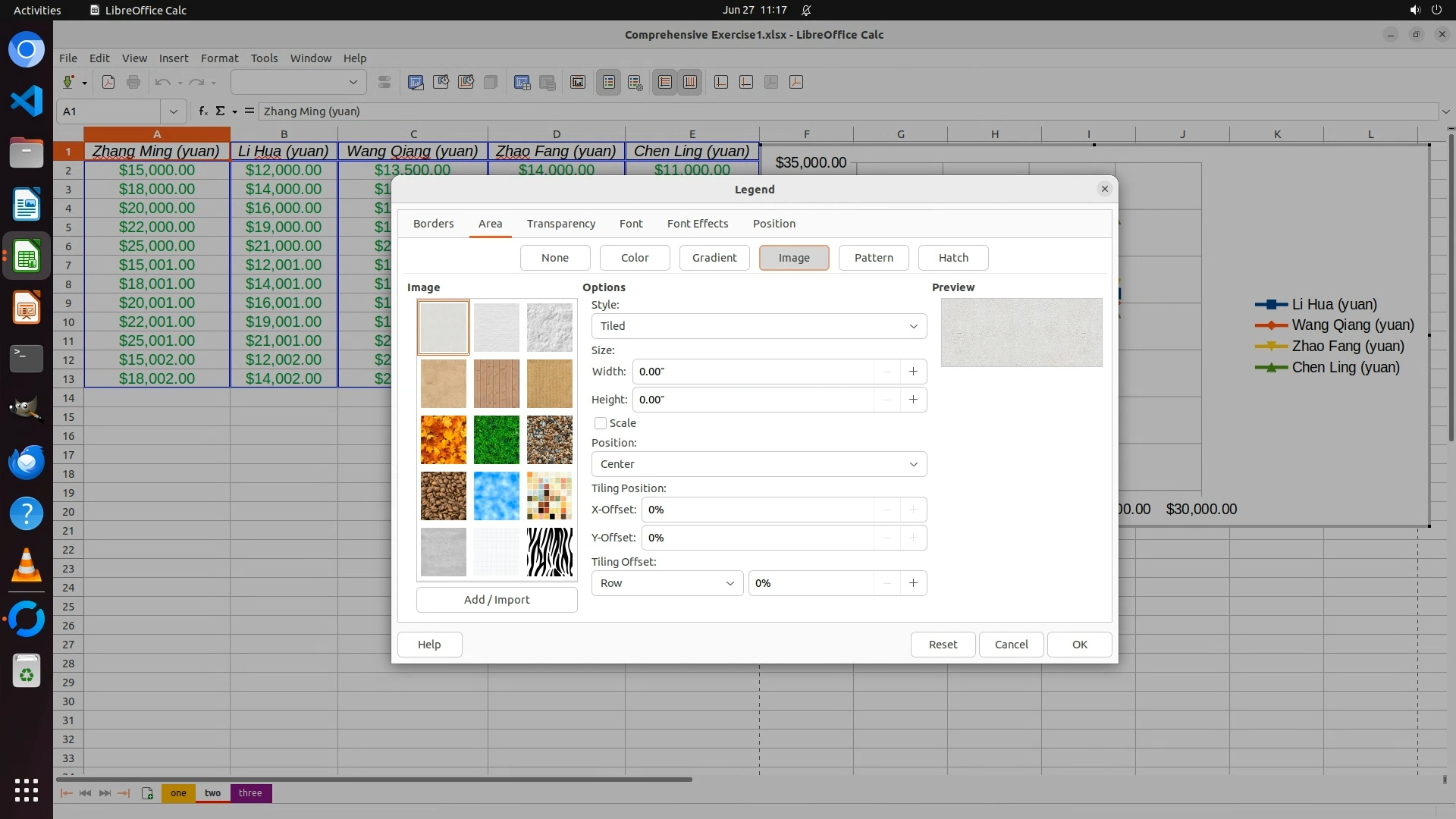
Task: Open the Position dropdown showing Center
Action: [758, 464]
